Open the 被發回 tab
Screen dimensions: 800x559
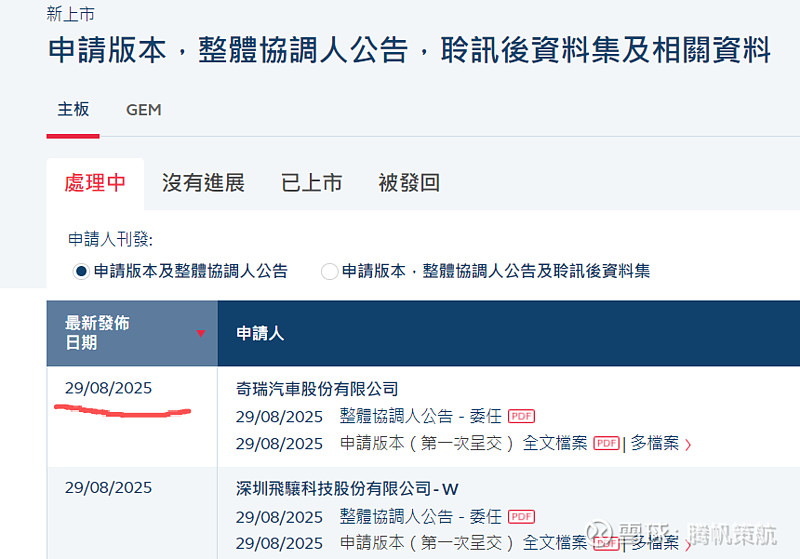[x=409, y=183]
